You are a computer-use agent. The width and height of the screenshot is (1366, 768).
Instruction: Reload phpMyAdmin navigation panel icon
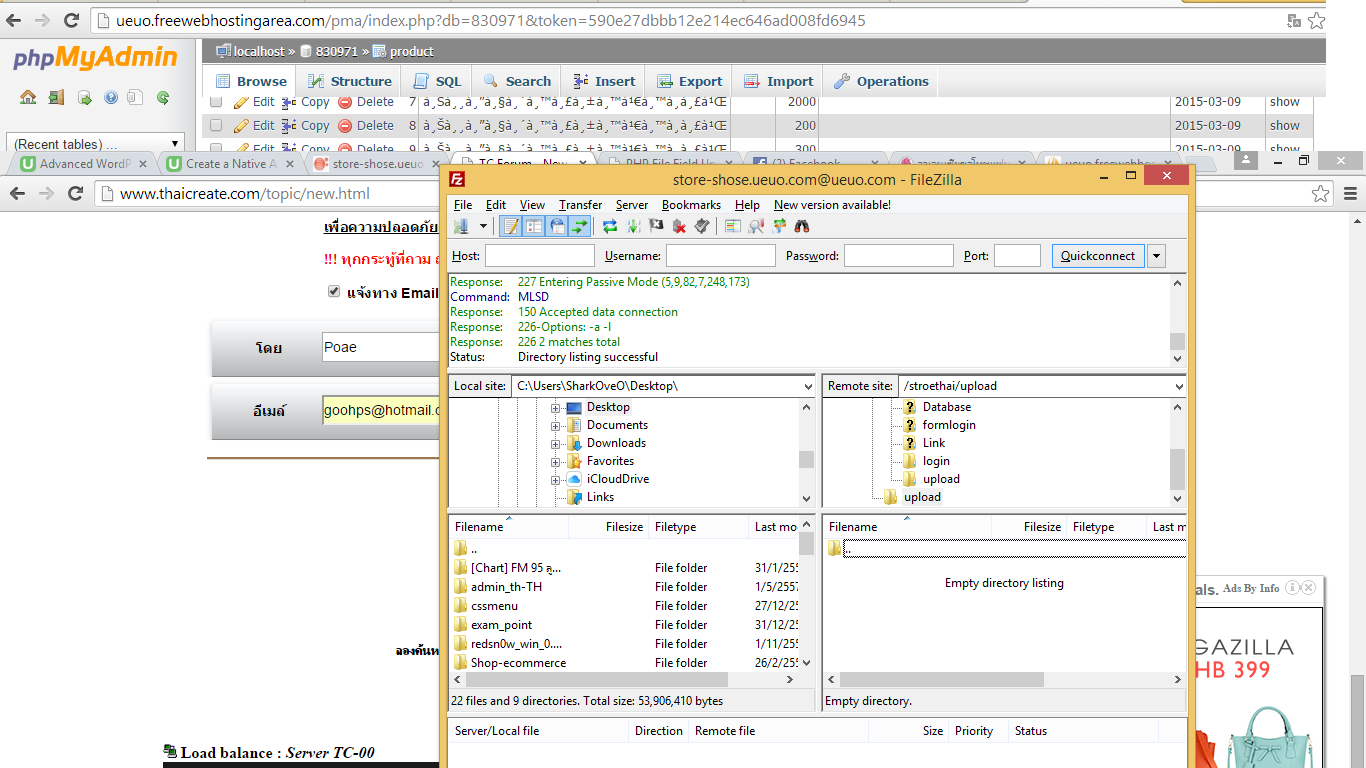[162, 98]
